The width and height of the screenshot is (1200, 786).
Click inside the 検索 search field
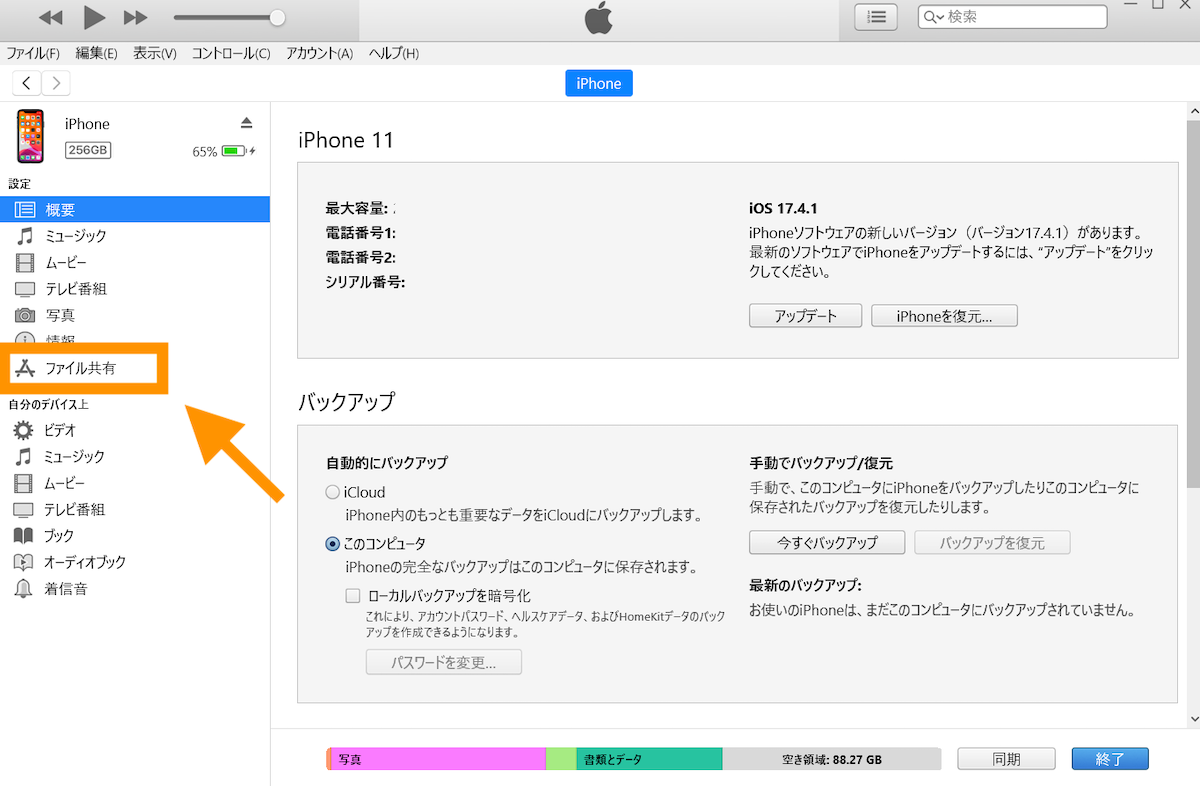pos(1010,16)
